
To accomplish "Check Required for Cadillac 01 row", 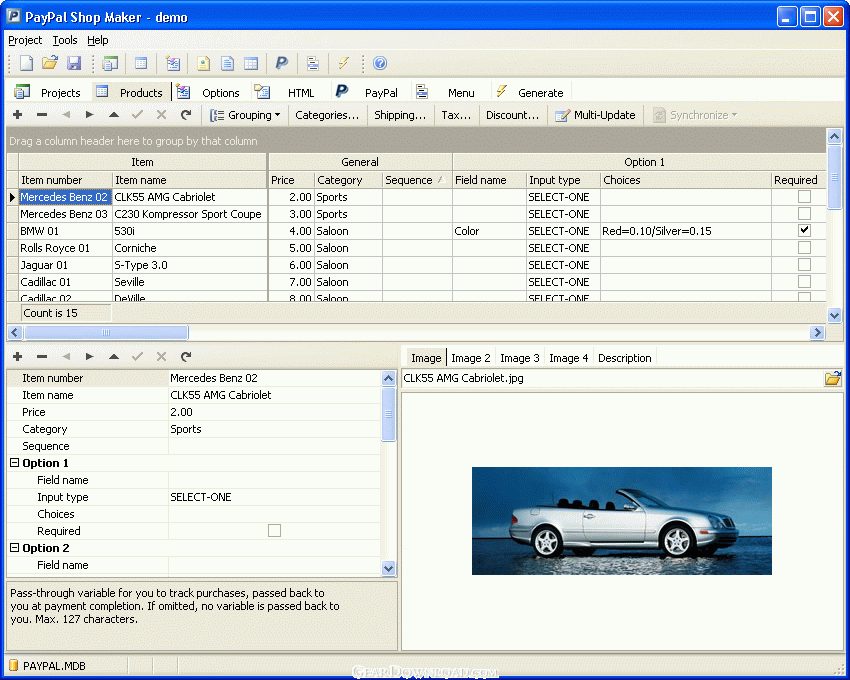I will pos(804,281).
